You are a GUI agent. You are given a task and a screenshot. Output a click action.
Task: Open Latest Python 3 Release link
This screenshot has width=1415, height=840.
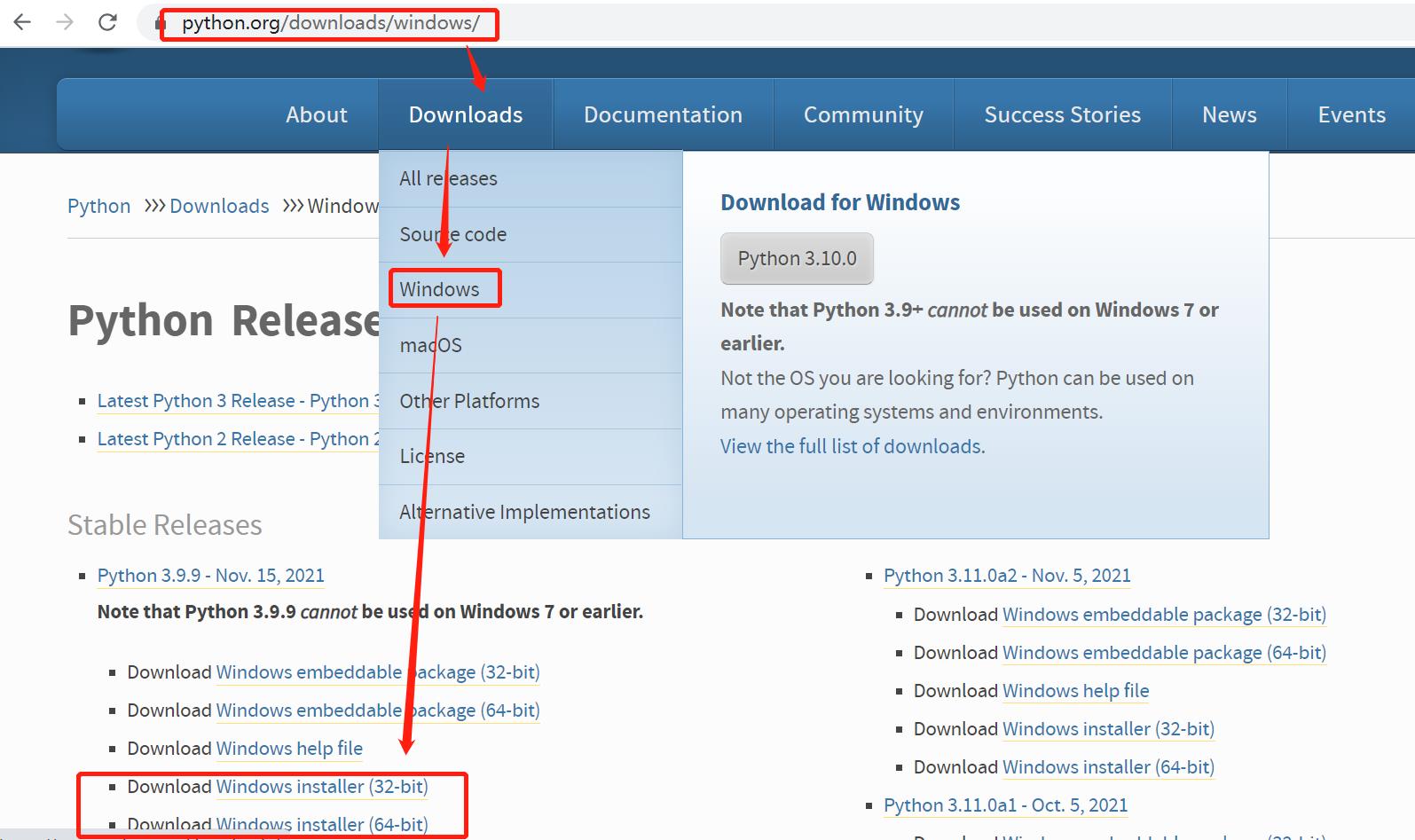pos(238,401)
